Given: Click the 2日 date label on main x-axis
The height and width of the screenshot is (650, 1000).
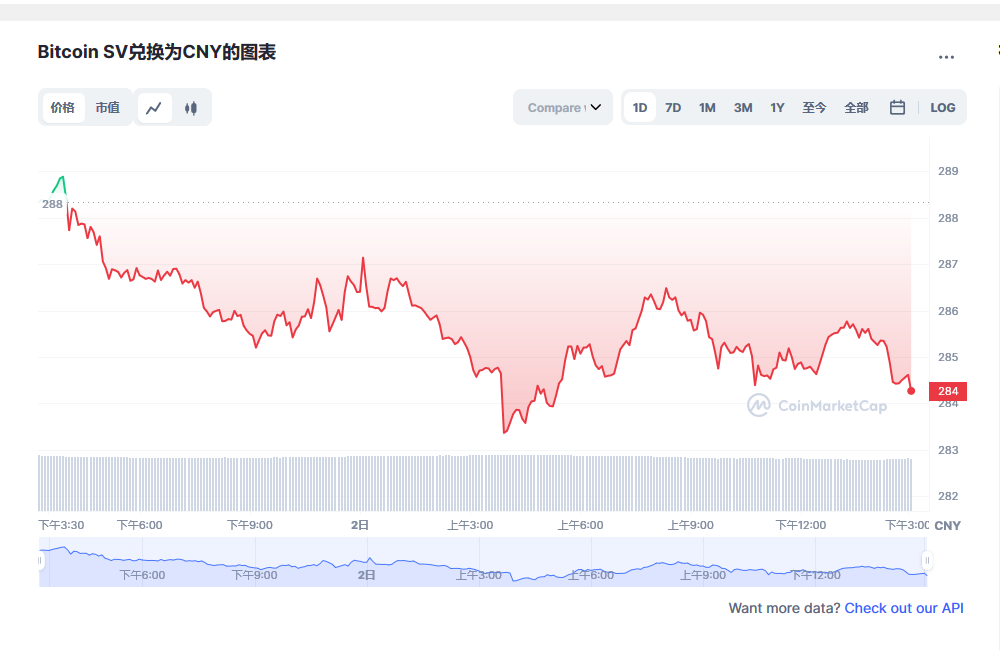Looking at the screenshot, I should point(360,525).
